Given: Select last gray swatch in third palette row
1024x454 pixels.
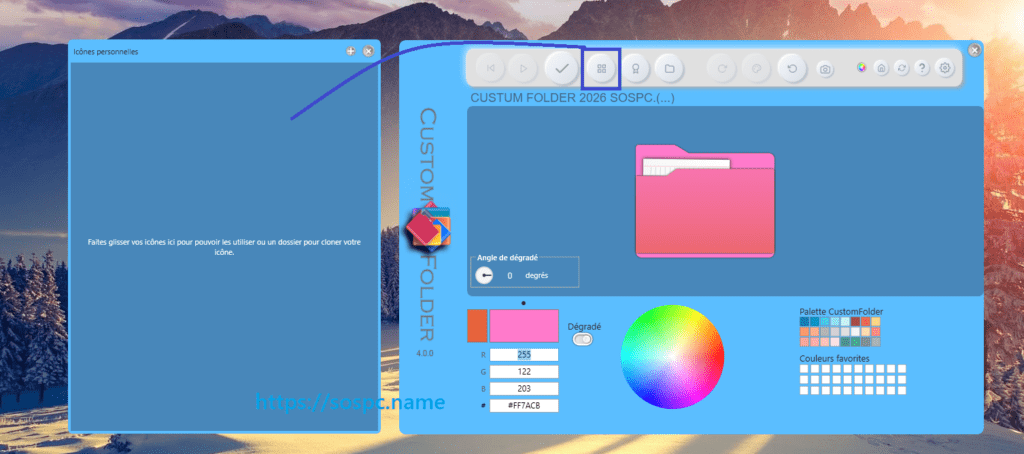Looking at the screenshot, I should pyautogui.click(x=876, y=342).
